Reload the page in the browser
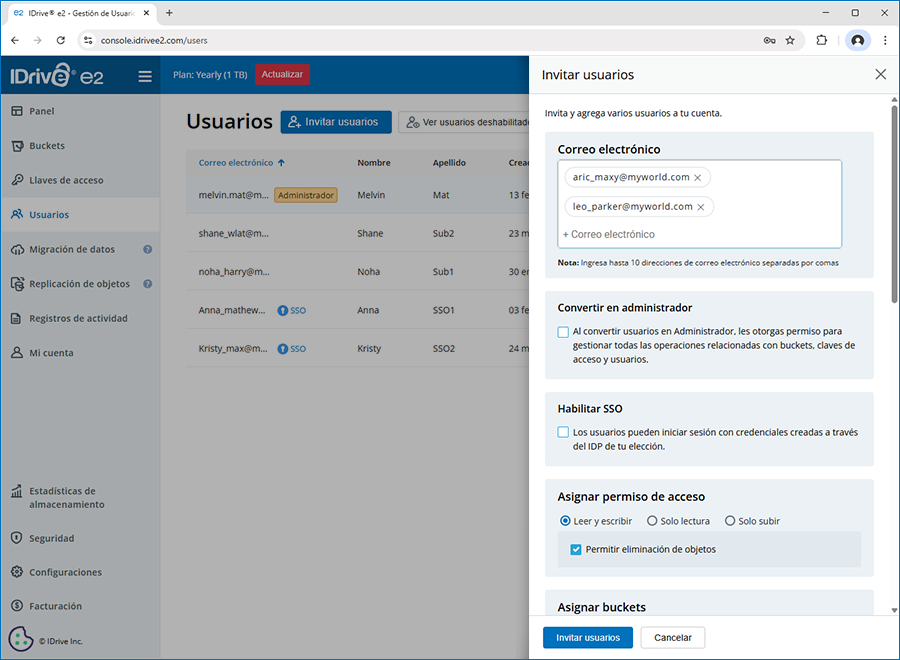Image resolution: width=900 pixels, height=660 pixels. [61, 40]
